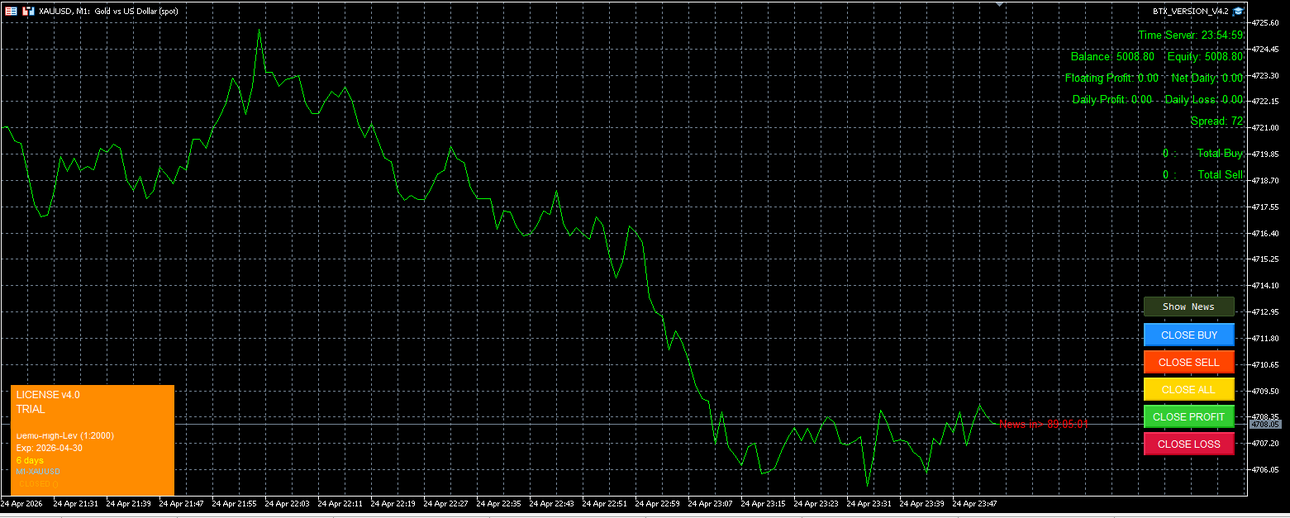Click the 24 Apr 22:59 time axis label
This screenshot has height=518, width=1290.
(x=656, y=504)
